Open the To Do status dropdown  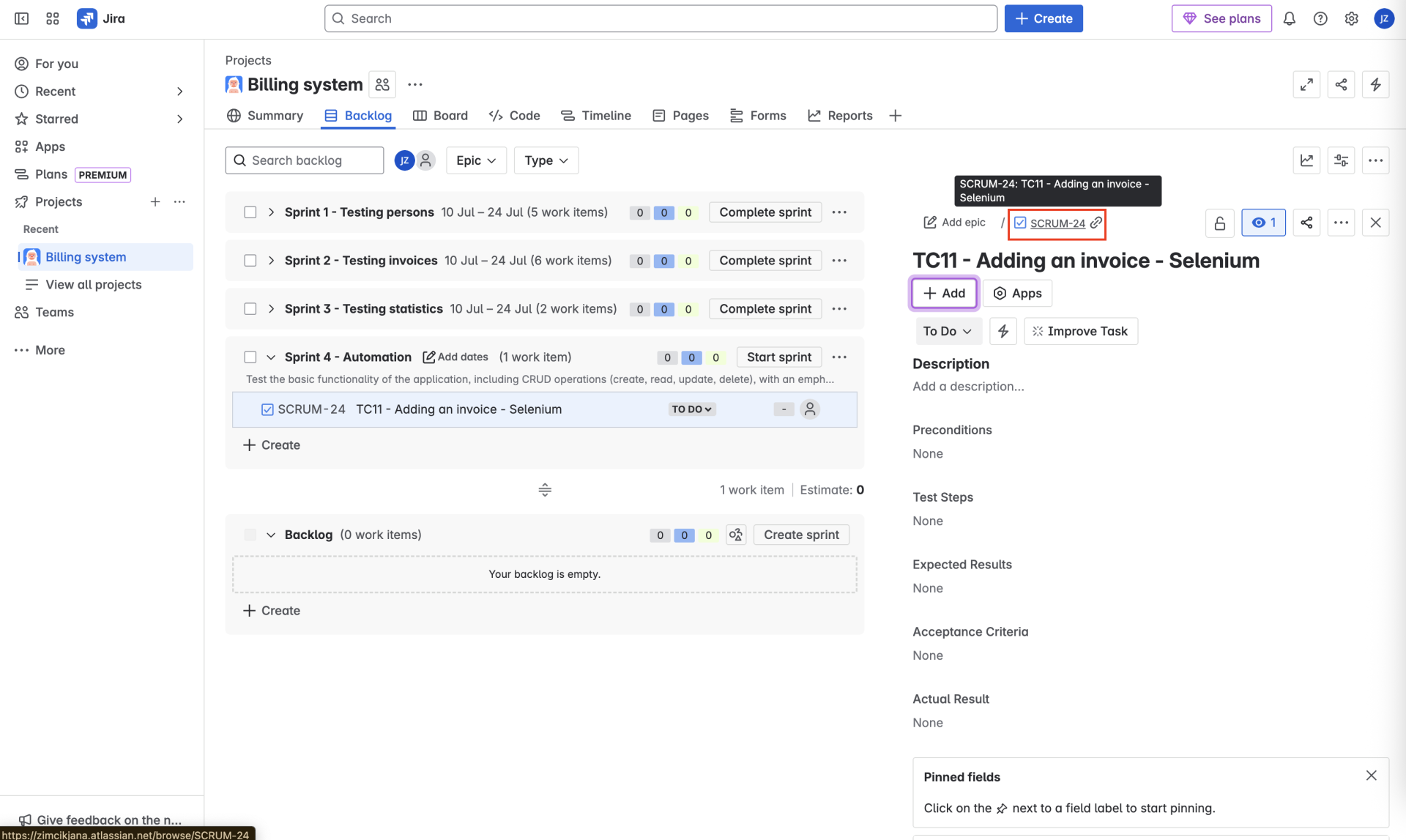[x=947, y=331]
